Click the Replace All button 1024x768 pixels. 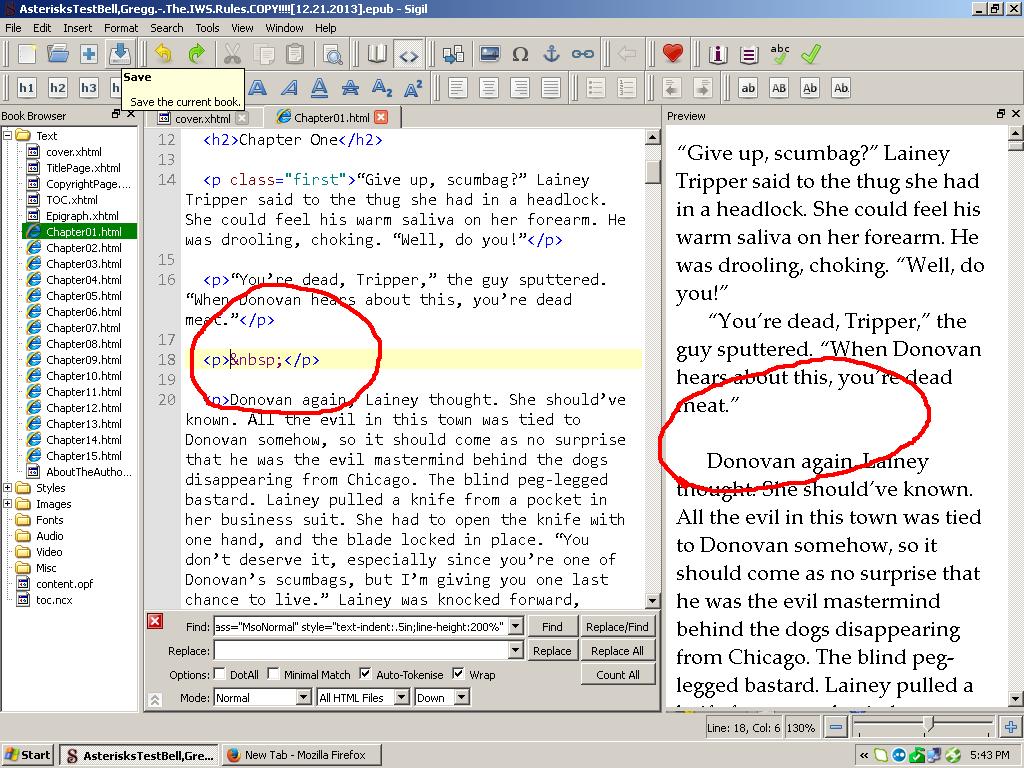(617, 651)
